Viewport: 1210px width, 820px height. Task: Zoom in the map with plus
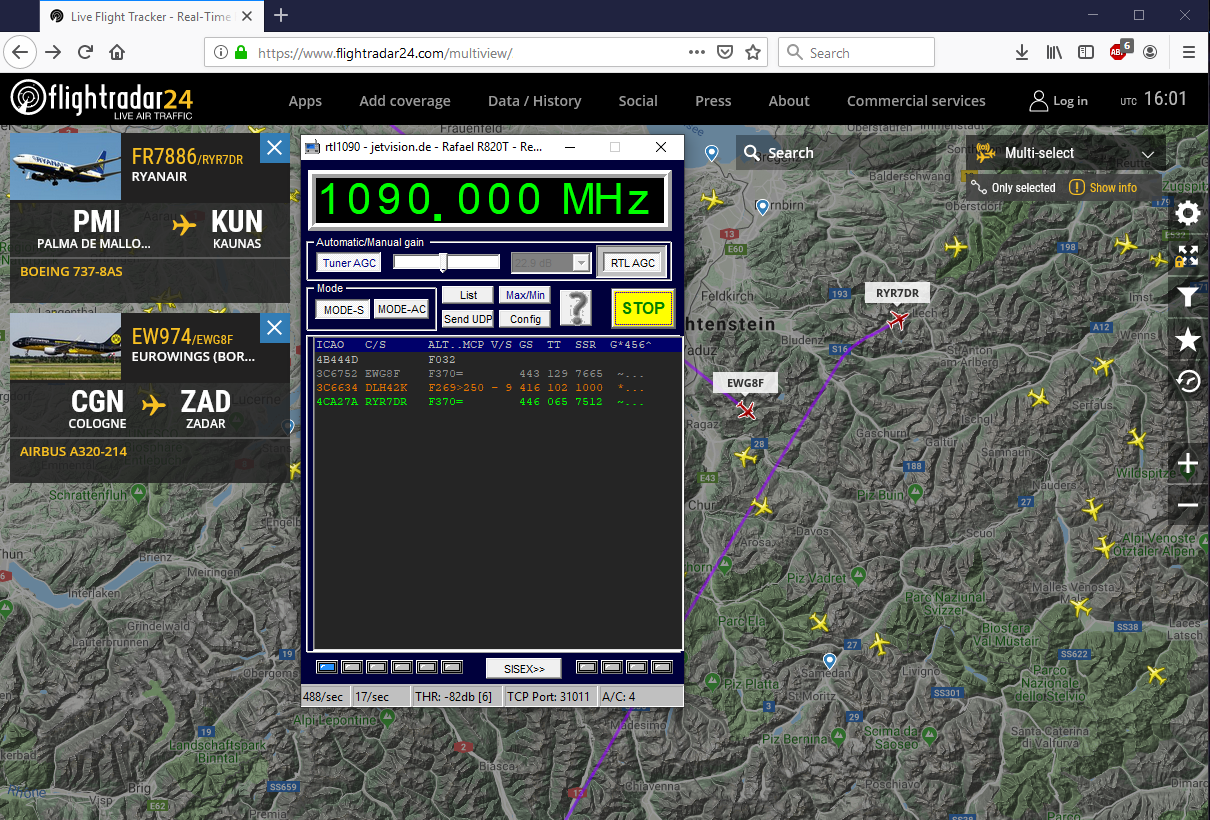coord(1188,463)
